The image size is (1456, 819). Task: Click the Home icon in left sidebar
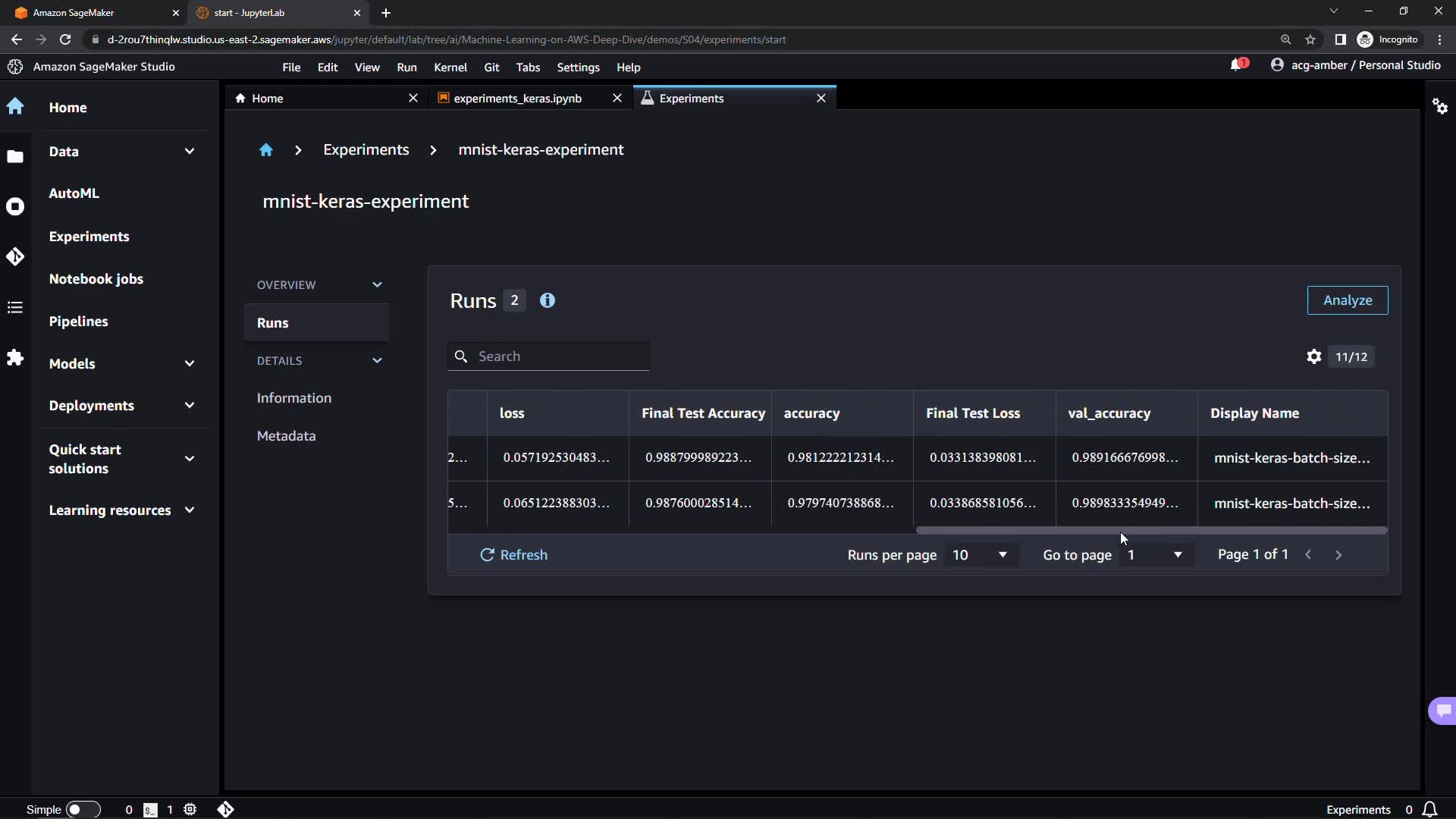pos(15,107)
